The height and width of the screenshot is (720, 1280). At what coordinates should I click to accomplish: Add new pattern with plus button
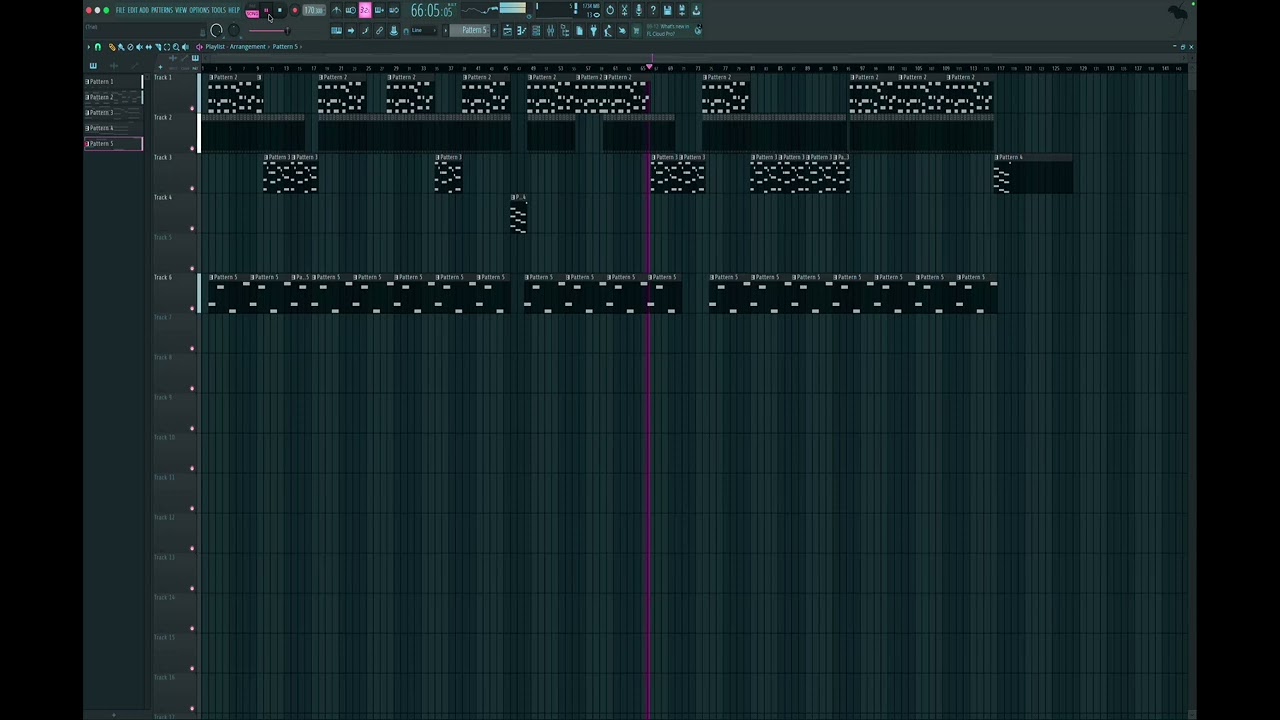click(x=494, y=30)
